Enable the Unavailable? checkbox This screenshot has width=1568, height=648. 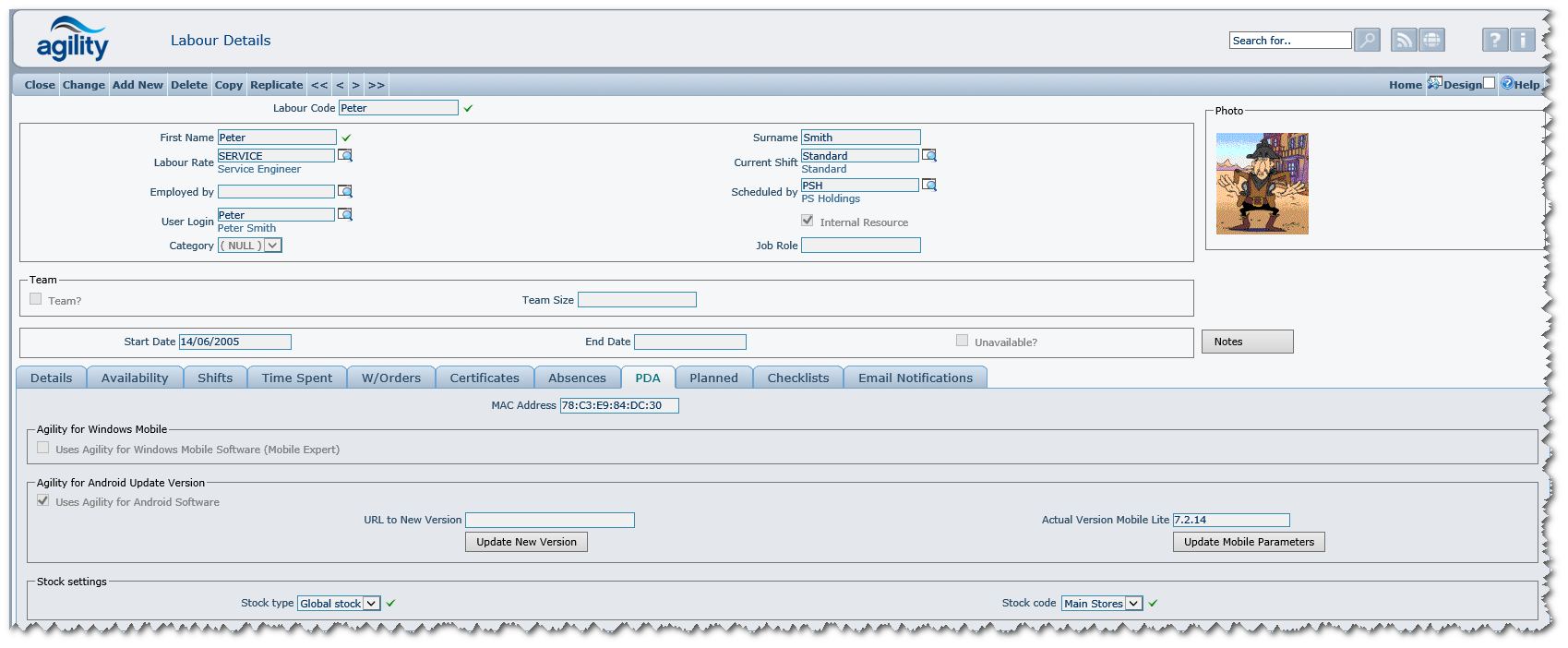pos(963,341)
